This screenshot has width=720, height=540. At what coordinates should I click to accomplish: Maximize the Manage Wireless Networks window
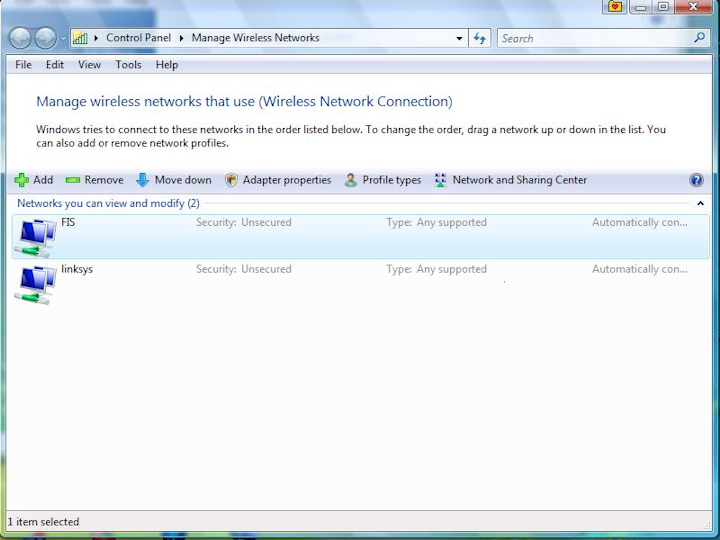(663, 6)
